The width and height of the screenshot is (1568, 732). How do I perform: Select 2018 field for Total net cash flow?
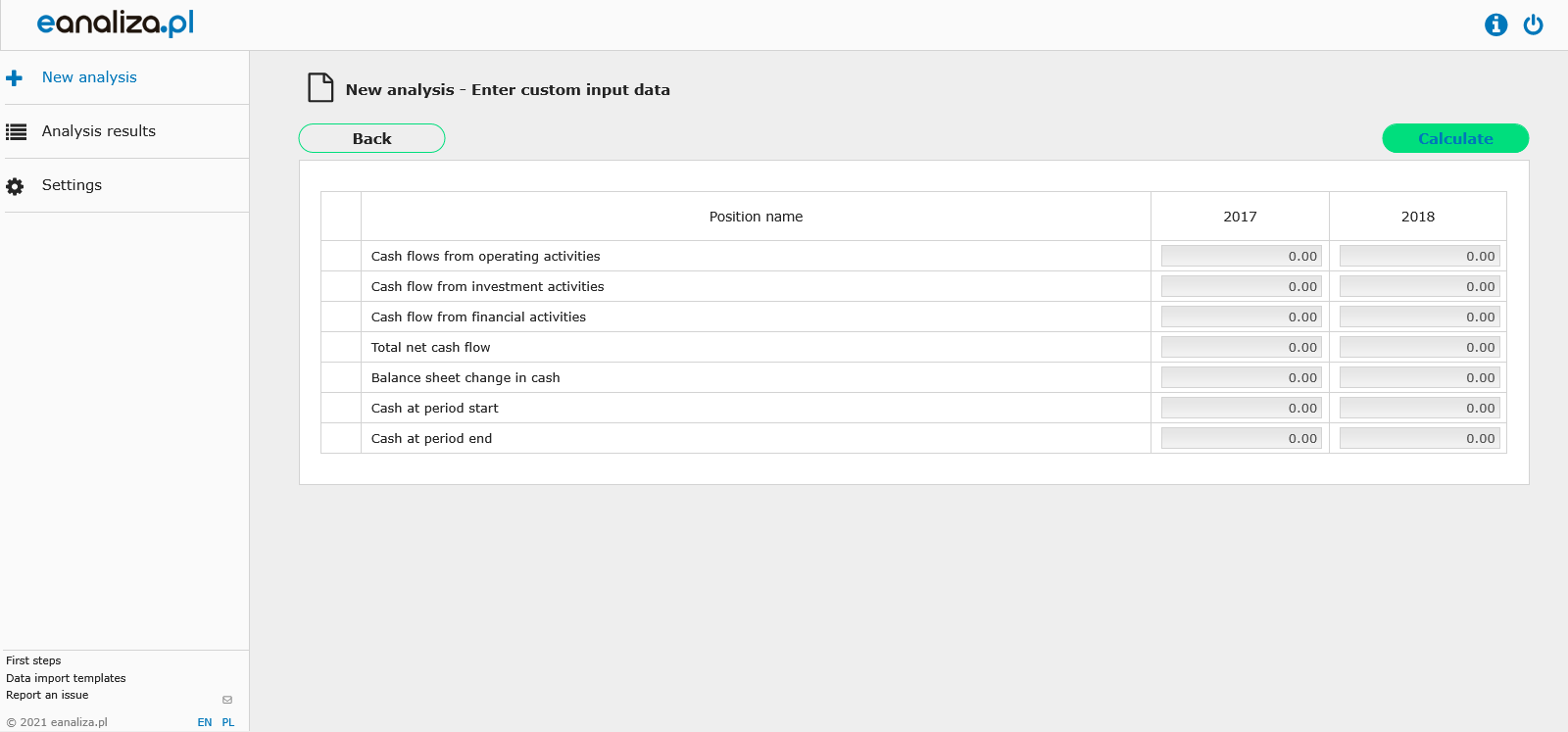point(1420,347)
